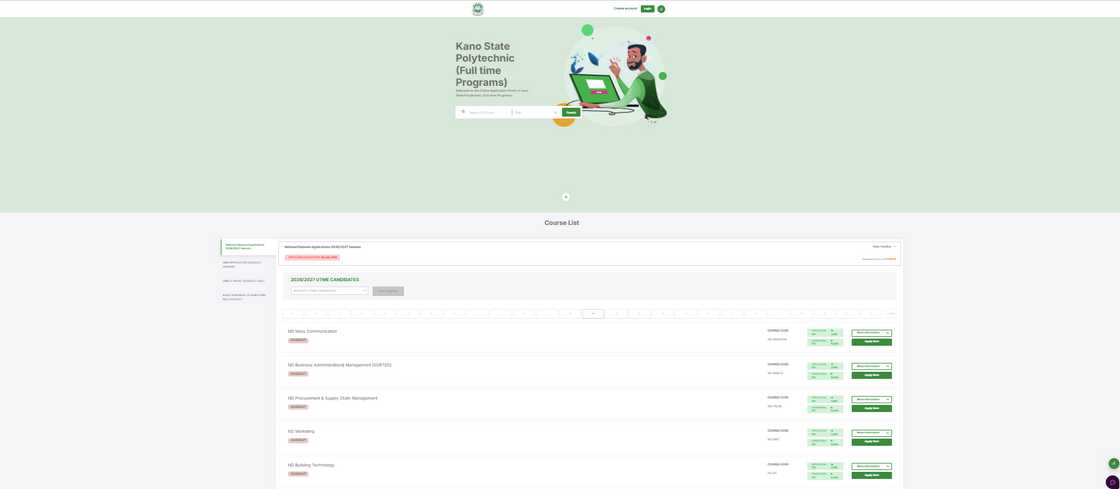Click the 2026/2027 UTME CANDIDATES heading
1120x489 pixels.
click(x=325, y=280)
